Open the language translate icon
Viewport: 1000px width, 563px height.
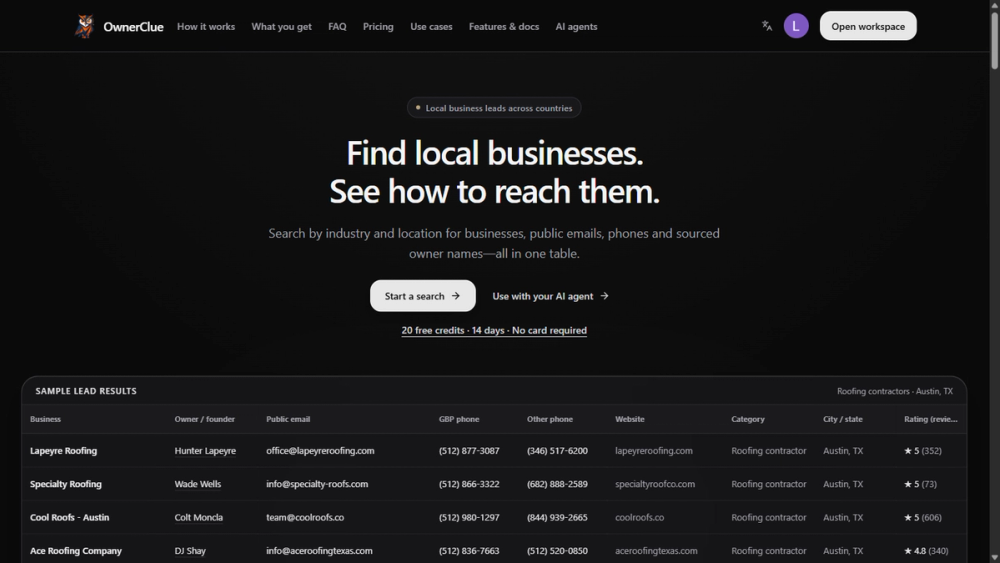coord(767,26)
